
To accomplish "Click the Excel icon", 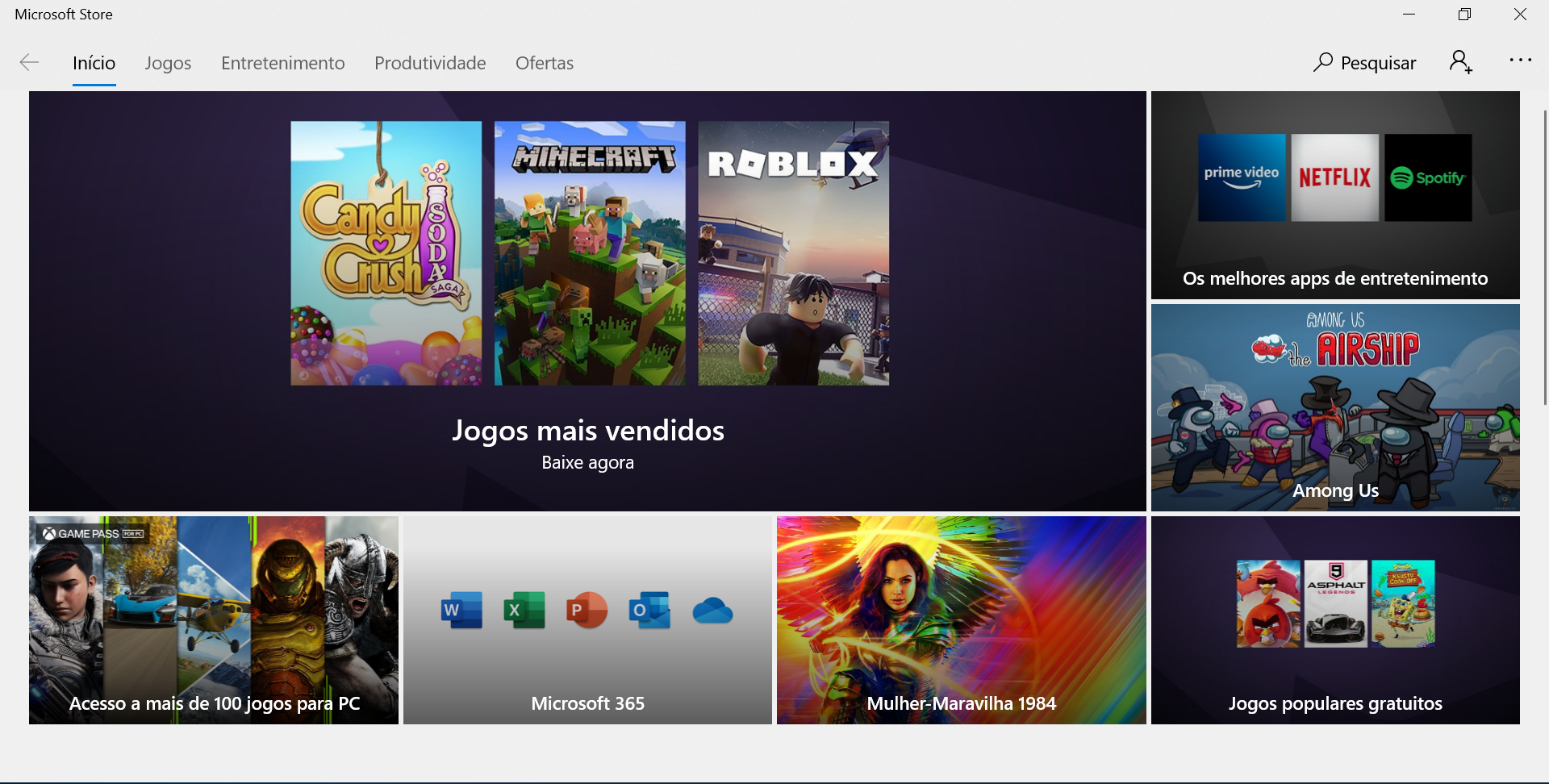I will click(x=524, y=611).
